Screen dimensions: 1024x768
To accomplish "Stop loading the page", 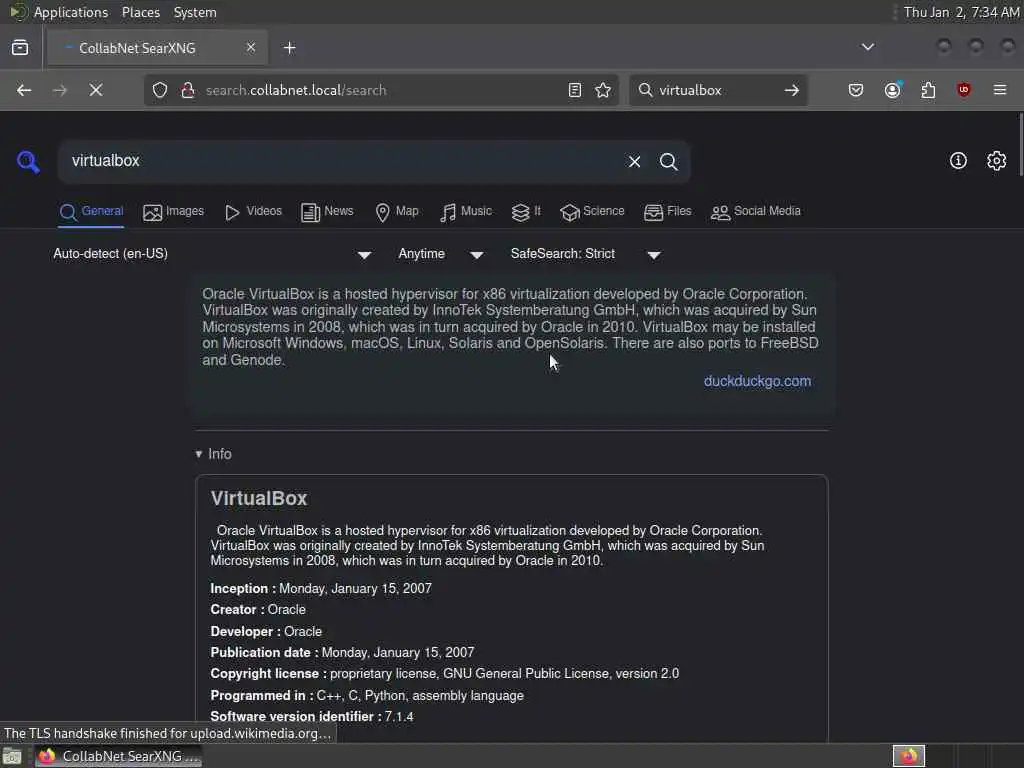I will [96, 90].
